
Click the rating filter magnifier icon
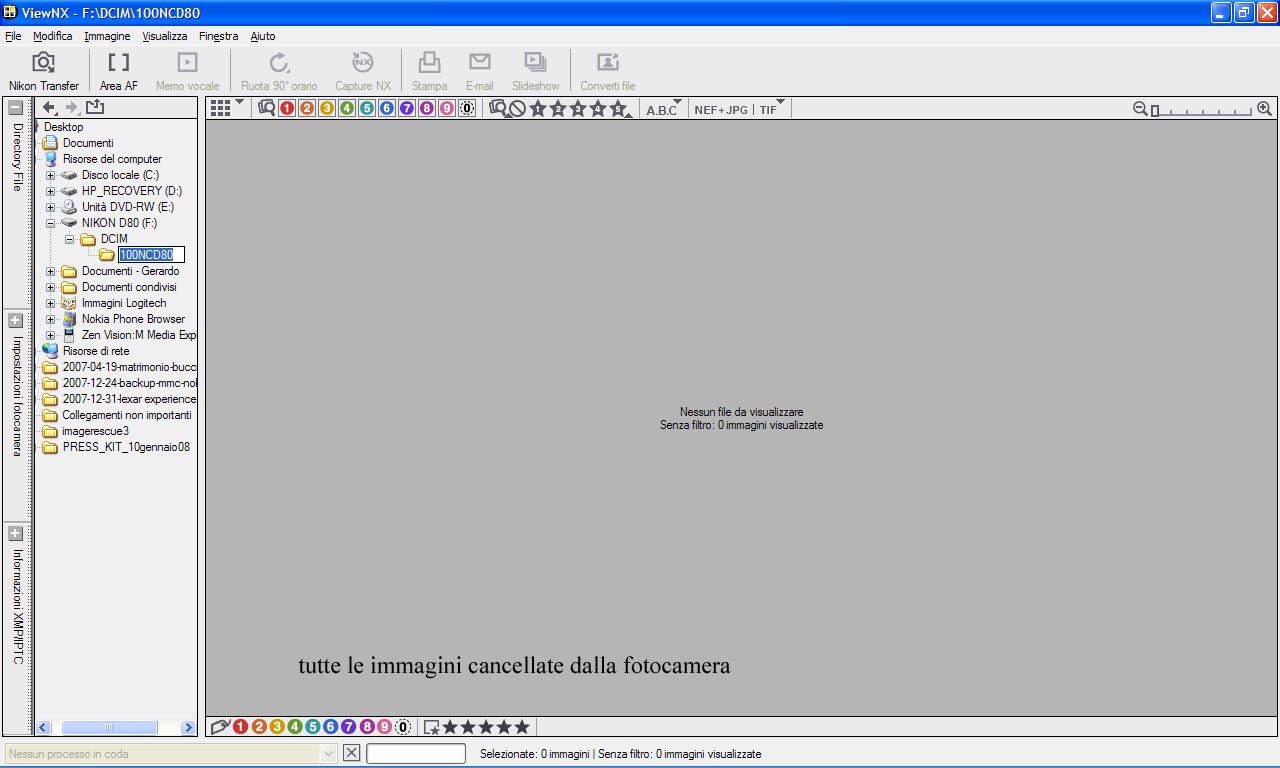pyautogui.click(x=498, y=108)
